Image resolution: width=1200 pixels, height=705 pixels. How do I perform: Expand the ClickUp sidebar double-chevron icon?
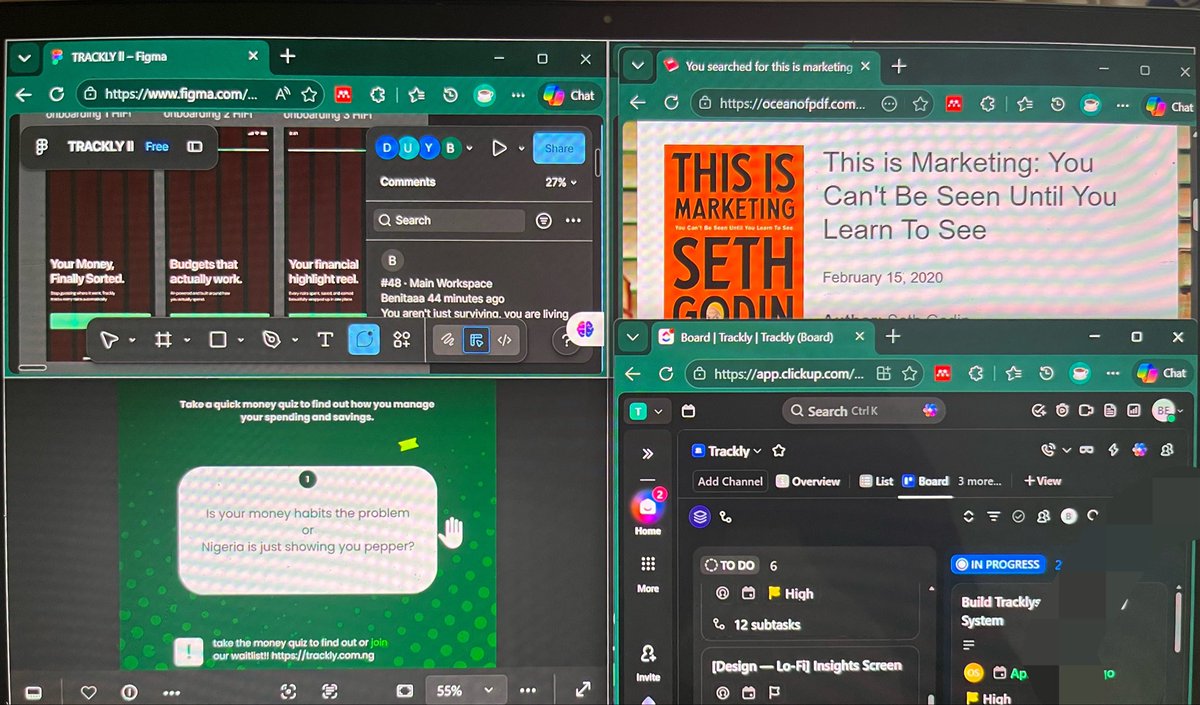pos(647,453)
